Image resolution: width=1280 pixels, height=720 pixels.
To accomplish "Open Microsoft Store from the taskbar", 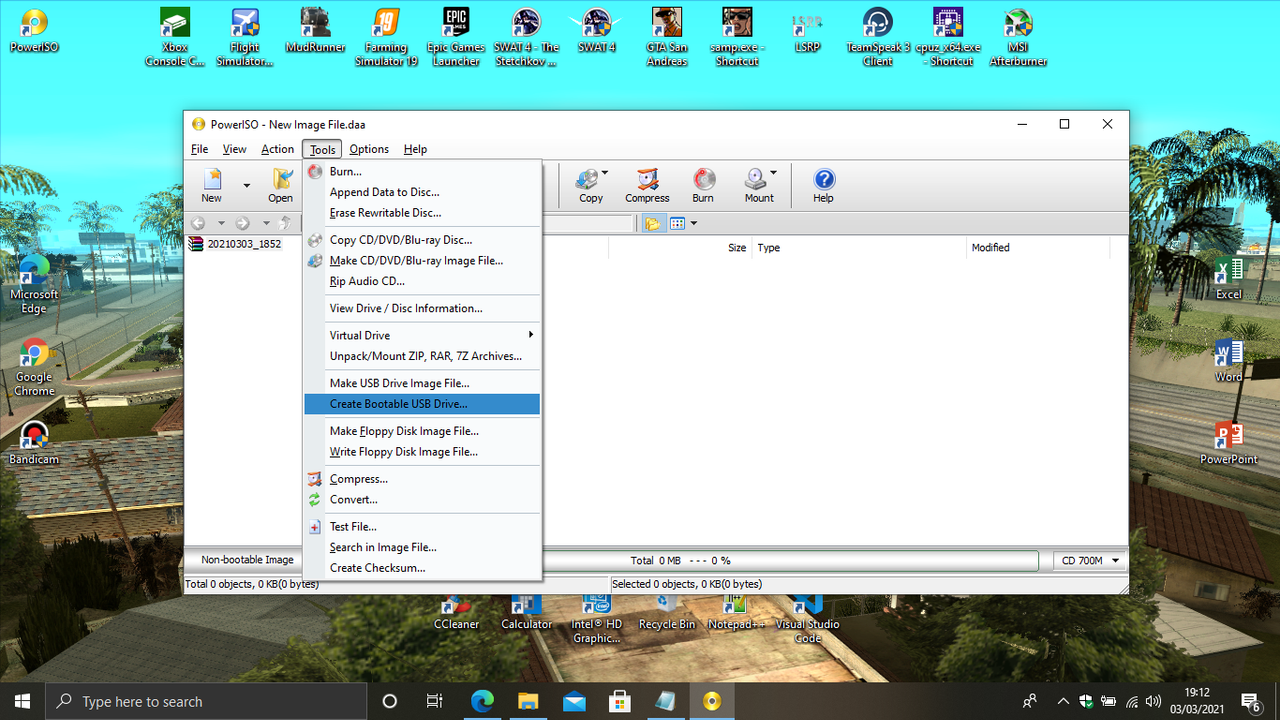I will click(x=619, y=701).
